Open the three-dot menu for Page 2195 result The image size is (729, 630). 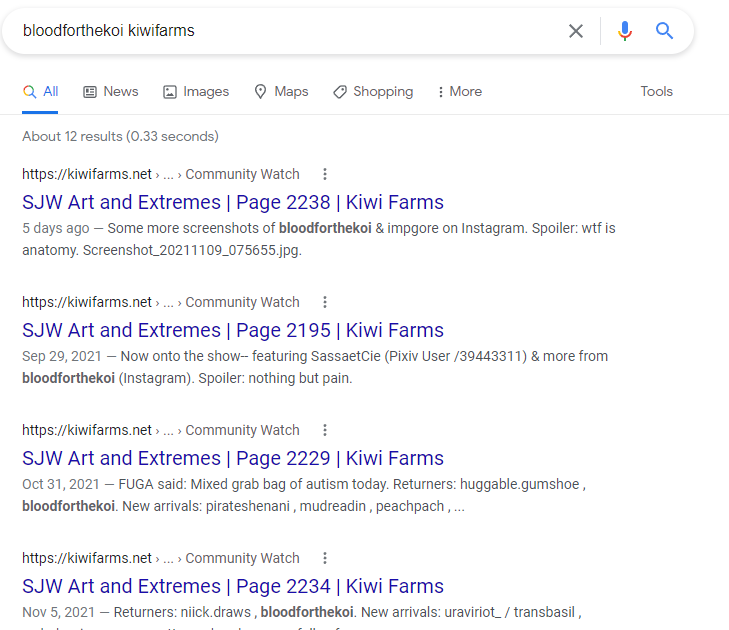pyautogui.click(x=325, y=302)
